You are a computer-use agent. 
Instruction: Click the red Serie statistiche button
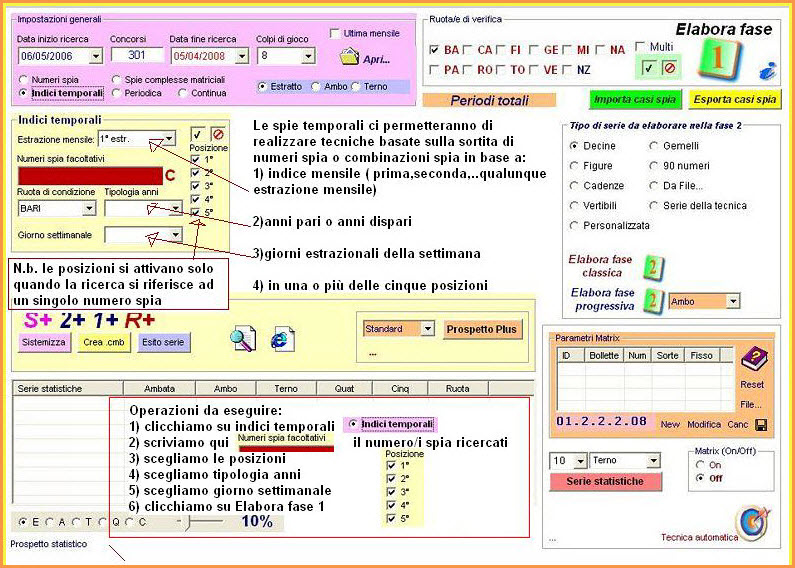point(605,481)
